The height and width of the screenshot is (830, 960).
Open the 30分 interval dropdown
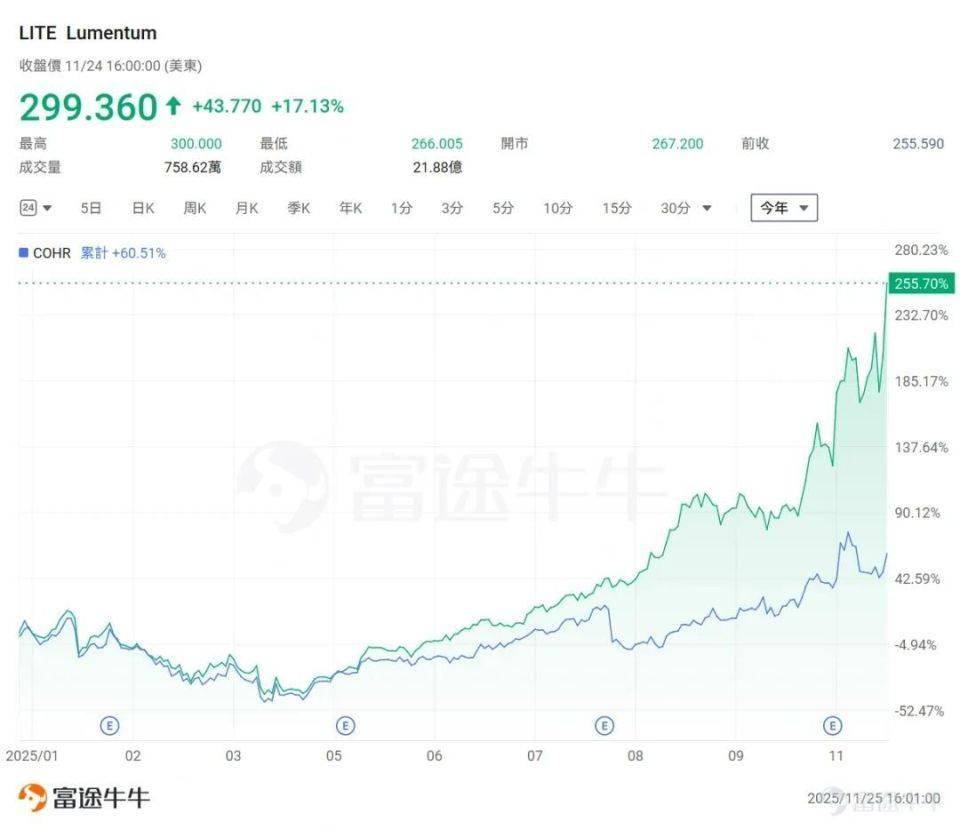coord(707,209)
